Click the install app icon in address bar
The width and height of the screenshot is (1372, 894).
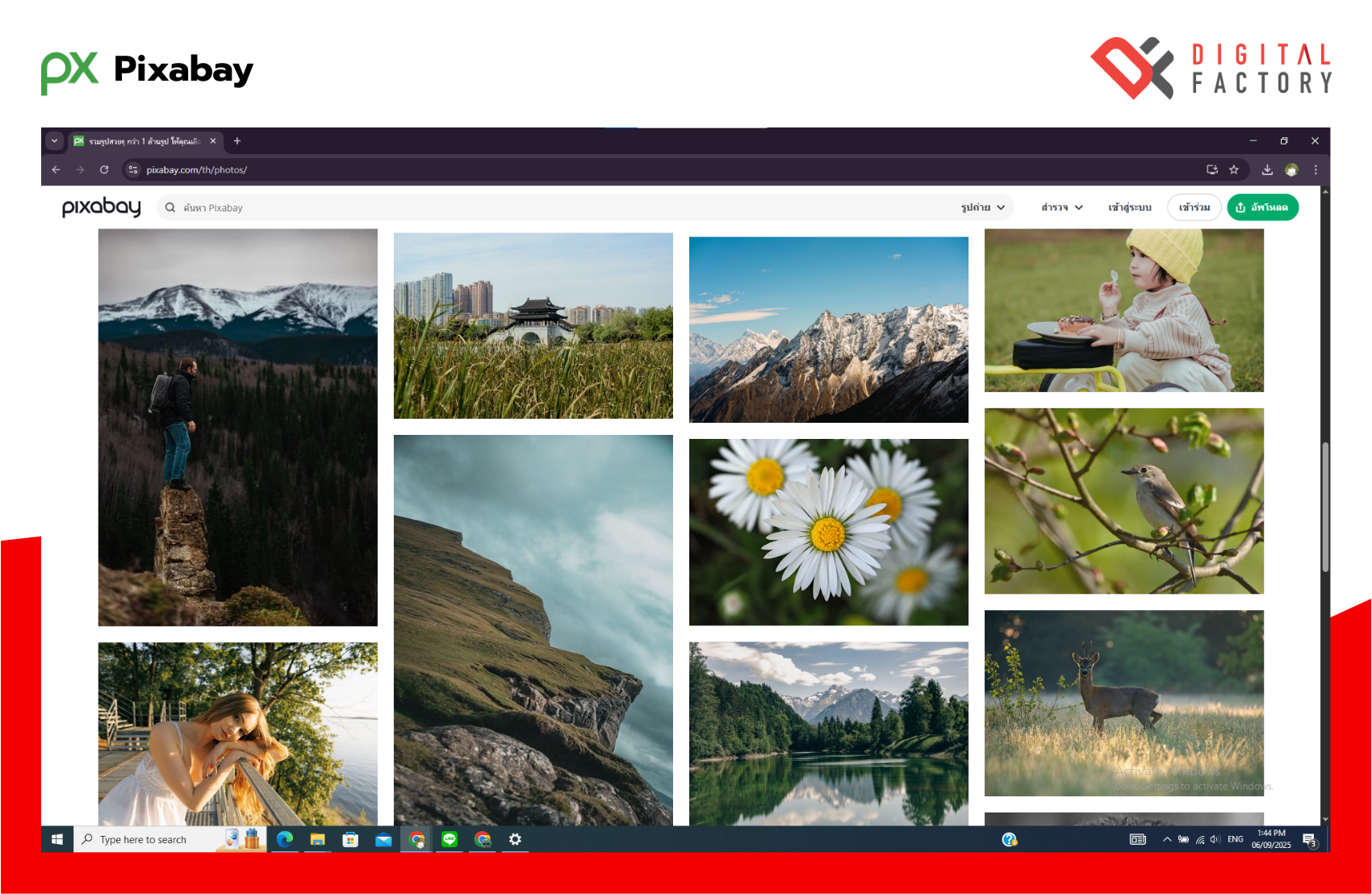pos(1212,169)
